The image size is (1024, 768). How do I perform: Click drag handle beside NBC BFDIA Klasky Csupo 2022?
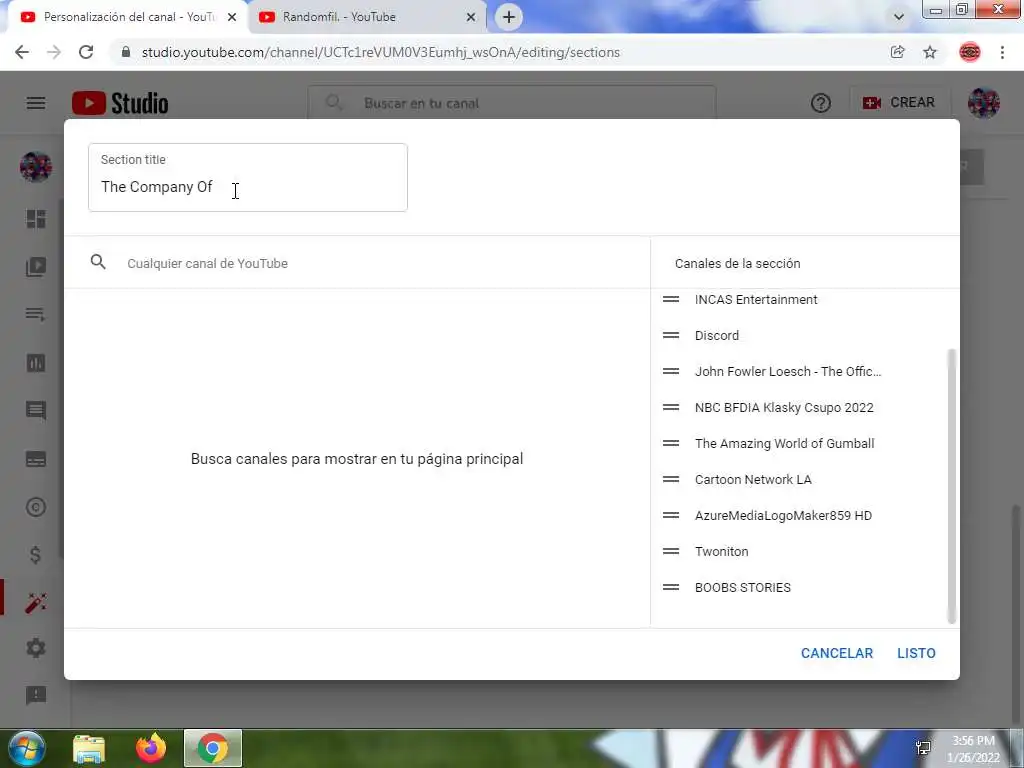[671, 407]
